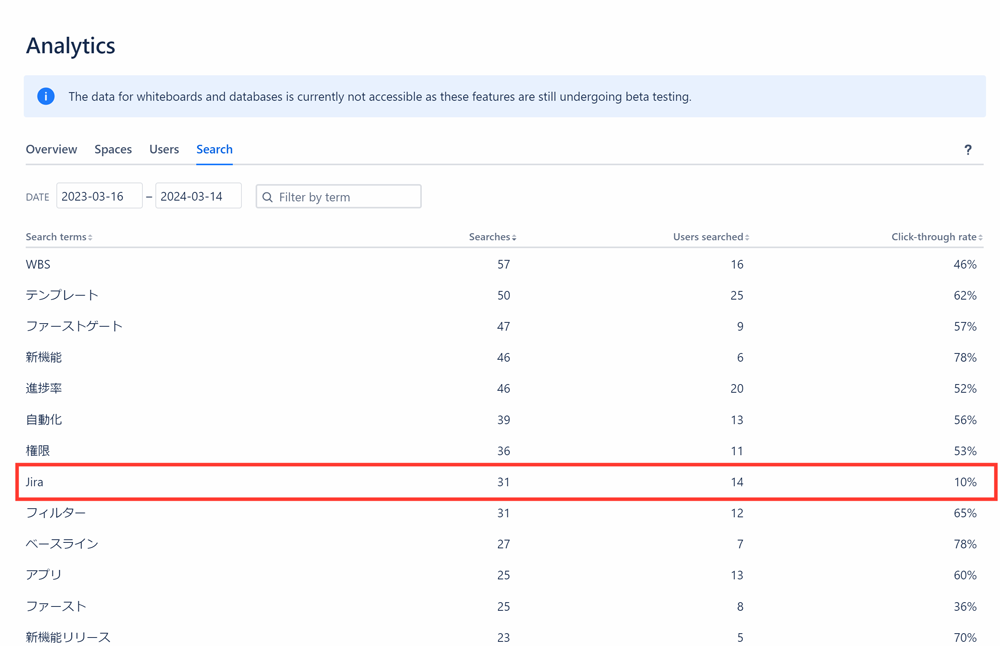Sort by Users searched column arrows

tap(747, 237)
